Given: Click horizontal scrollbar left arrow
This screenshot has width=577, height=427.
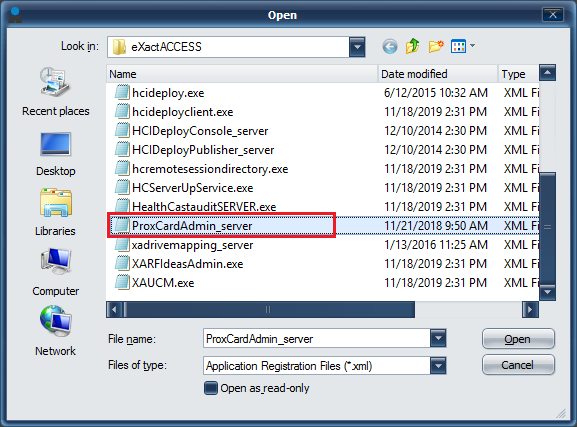Looking at the screenshot, I should click(x=114, y=310).
